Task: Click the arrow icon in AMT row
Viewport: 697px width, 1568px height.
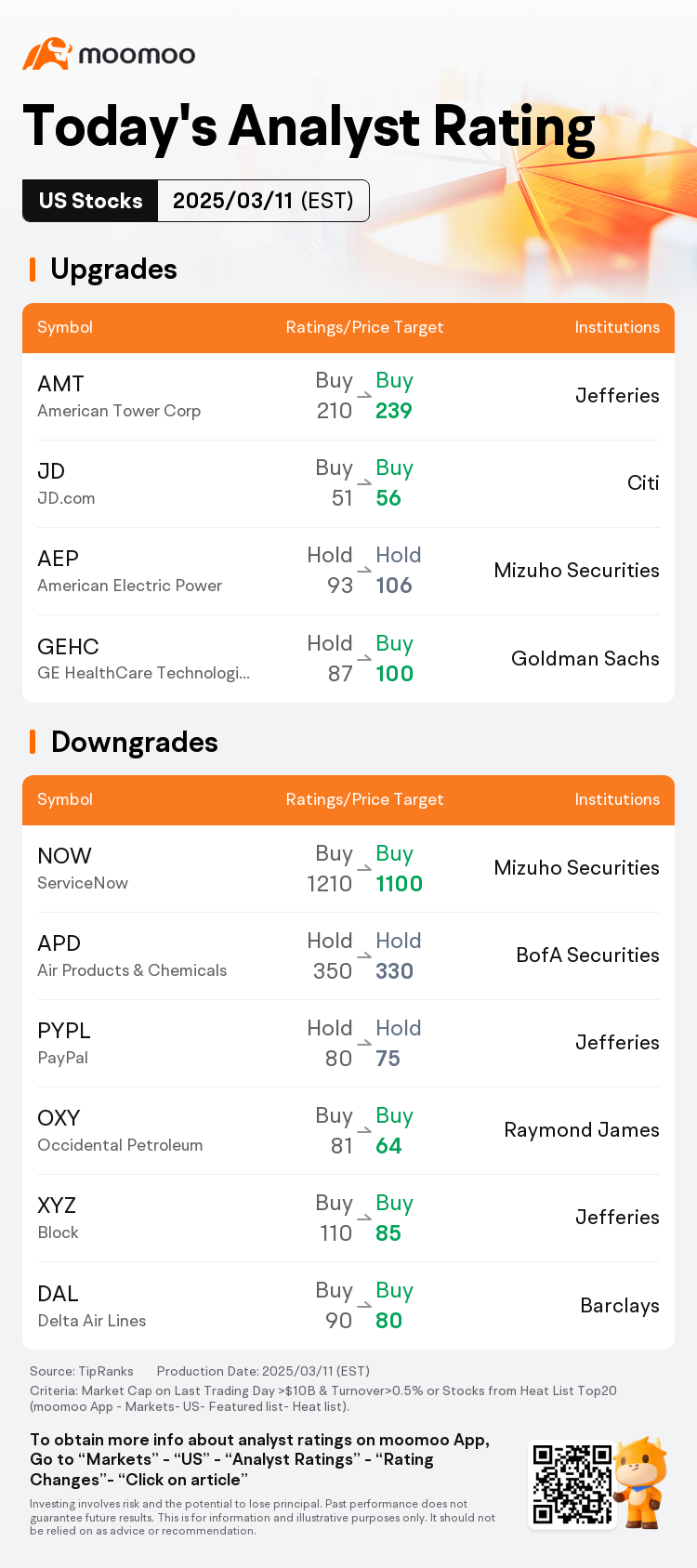Action: click(x=364, y=395)
